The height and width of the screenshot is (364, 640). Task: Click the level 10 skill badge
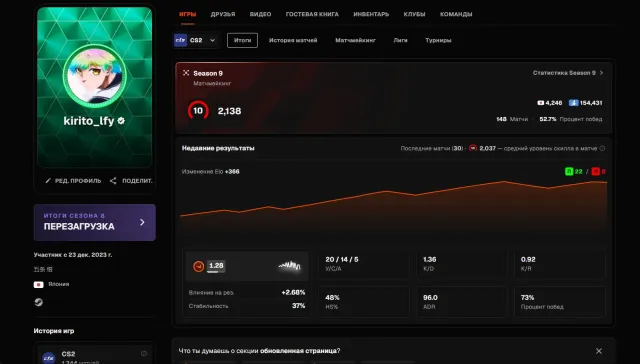[198, 111]
